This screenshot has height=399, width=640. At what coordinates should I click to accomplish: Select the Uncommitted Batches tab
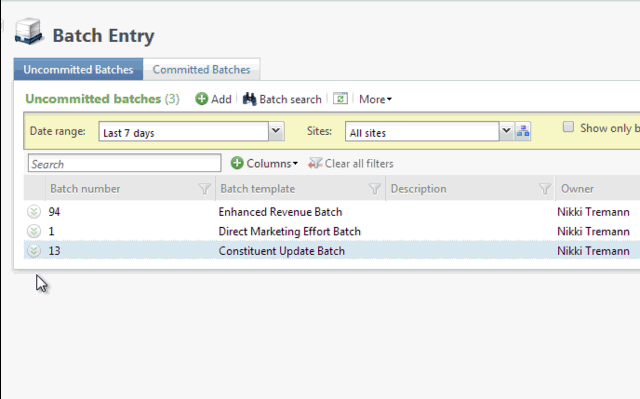[78, 69]
